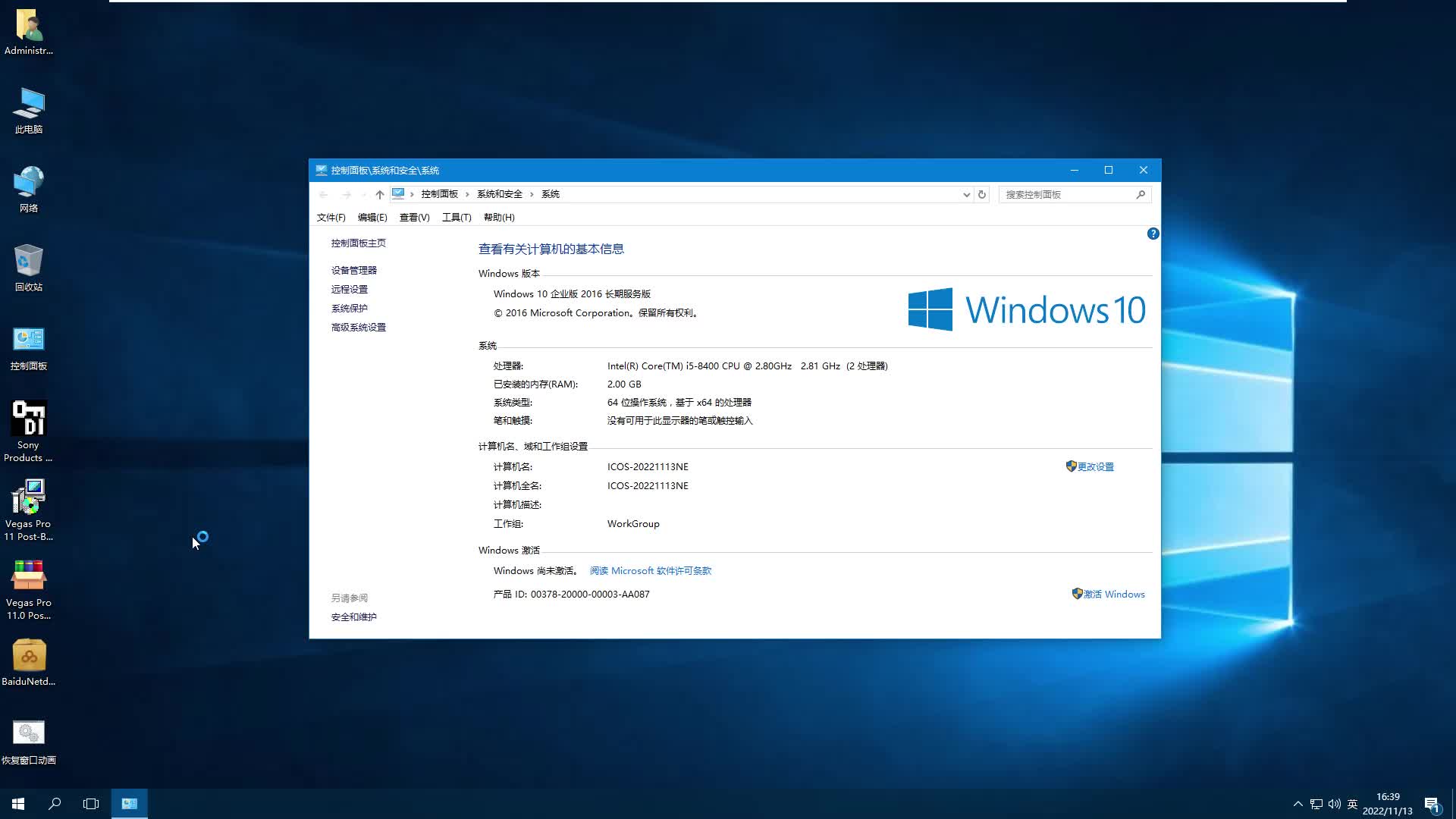Open 设备管理器 in sidebar

354,270
